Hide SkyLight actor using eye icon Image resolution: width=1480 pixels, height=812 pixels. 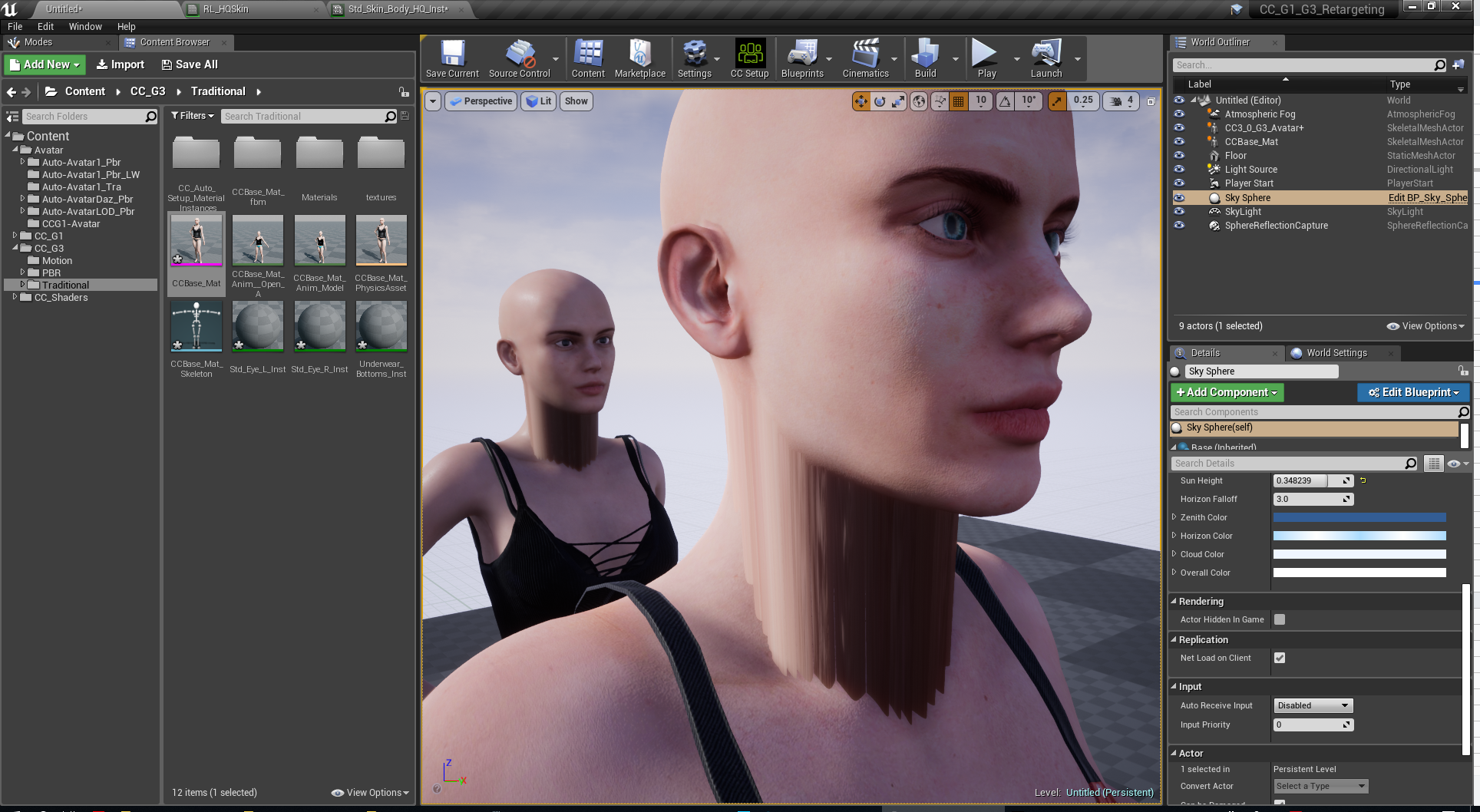(x=1179, y=211)
